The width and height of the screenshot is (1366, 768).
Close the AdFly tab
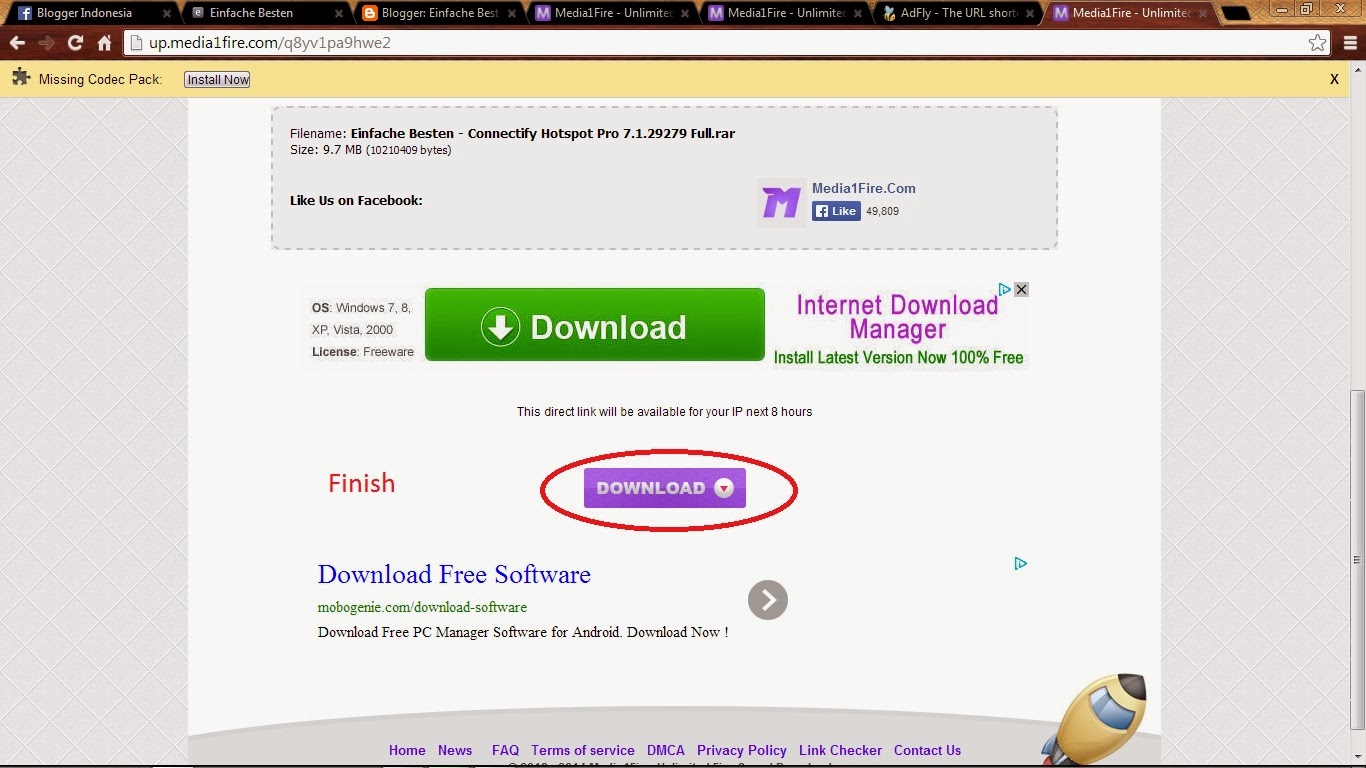click(1032, 14)
